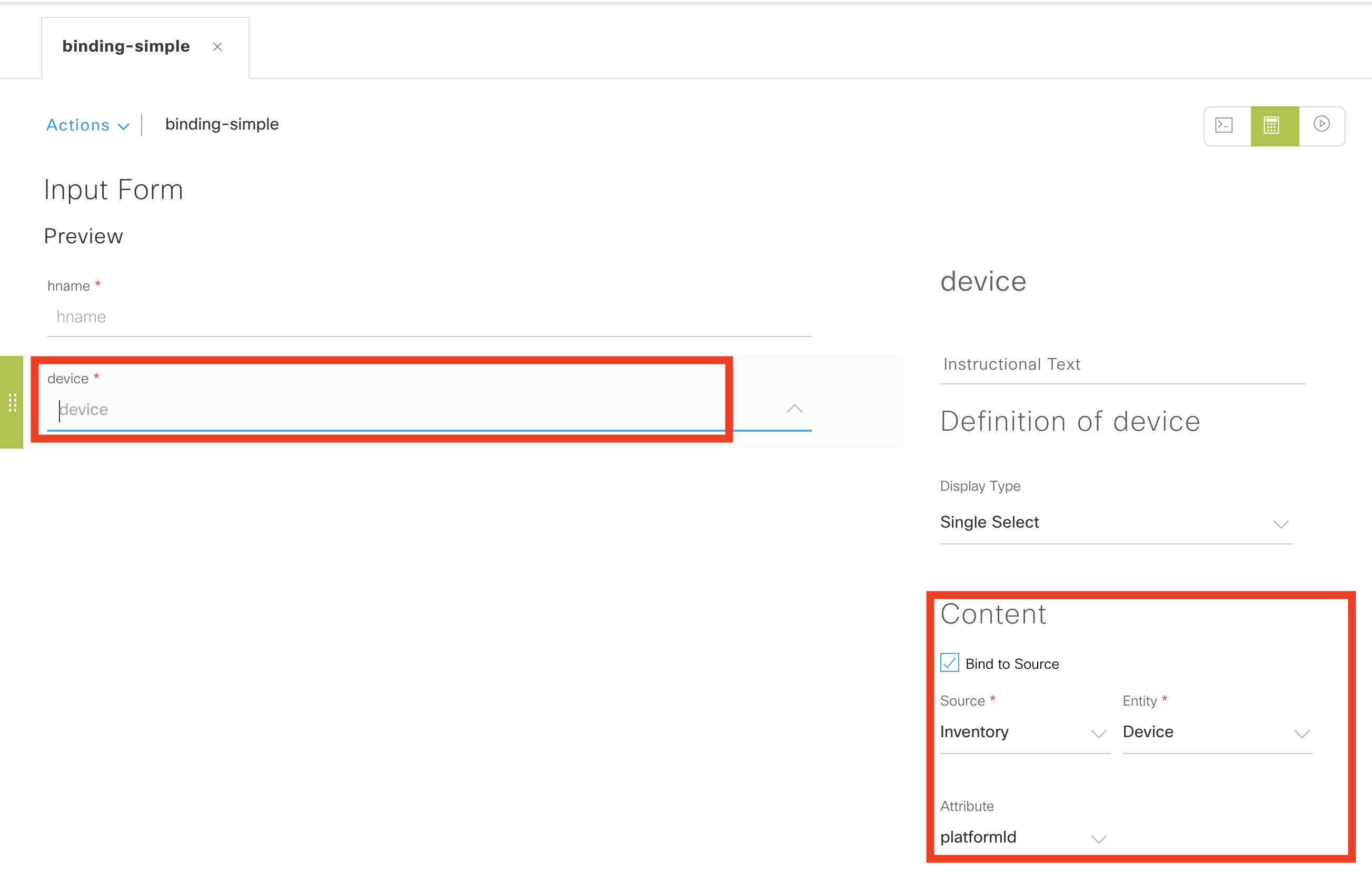The image size is (1372, 872).
Task: Grab the dotted drag handle beside device field
Action: (x=12, y=402)
